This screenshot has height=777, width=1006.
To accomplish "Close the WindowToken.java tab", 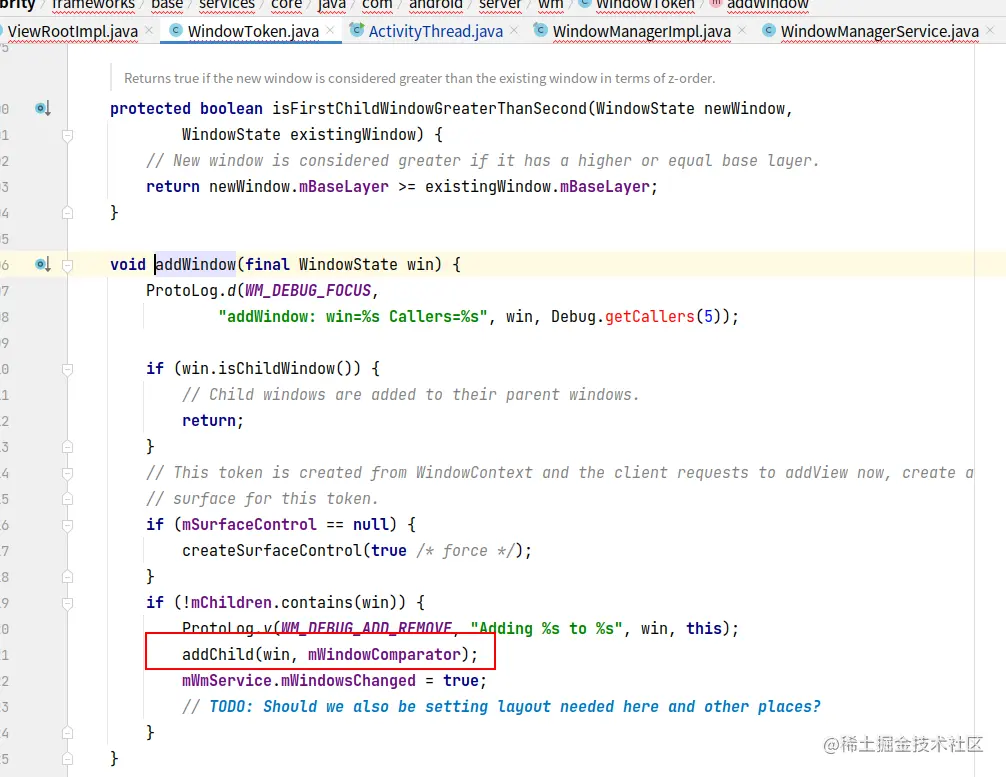I will click(x=330, y=30).
